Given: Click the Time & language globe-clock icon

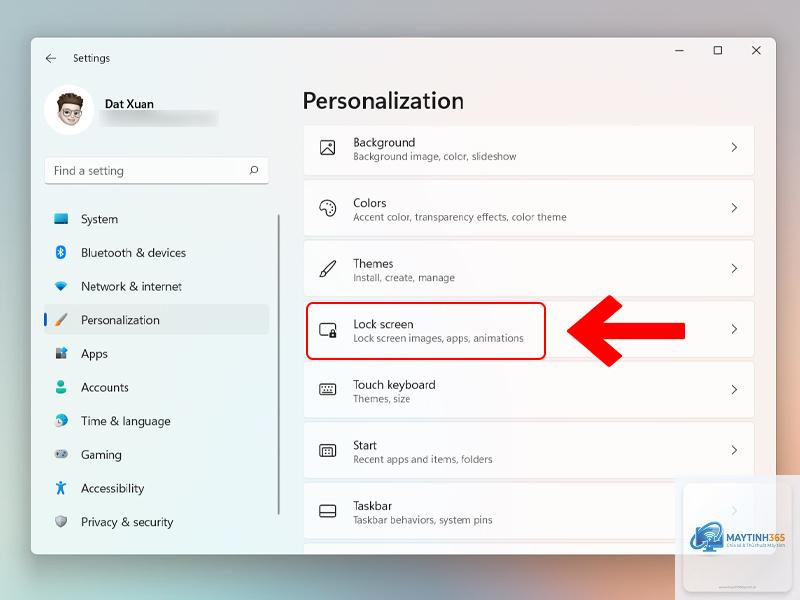Looking at the screenshot, I should (x=61, y=420).
